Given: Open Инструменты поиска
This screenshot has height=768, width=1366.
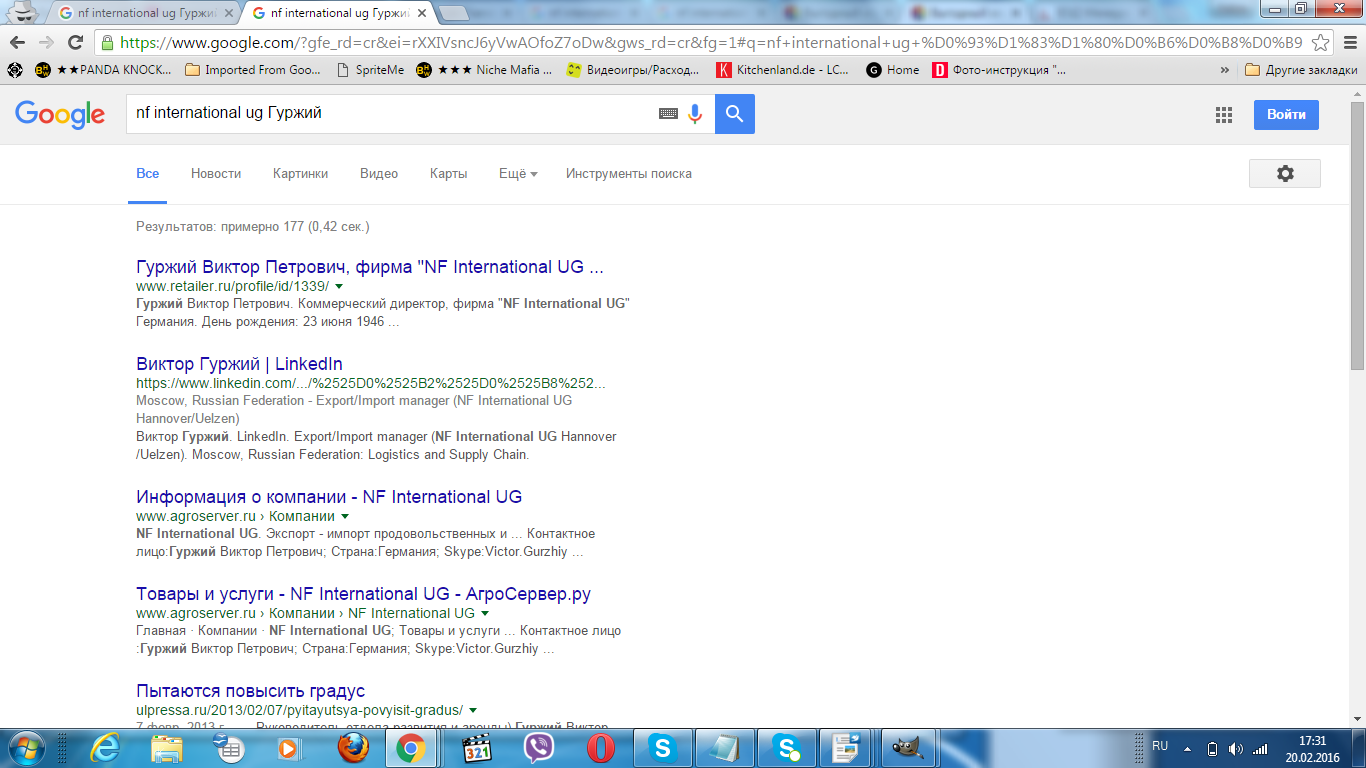Looking at the screenshot, I should pyautogui.click(x=629, y=173).
